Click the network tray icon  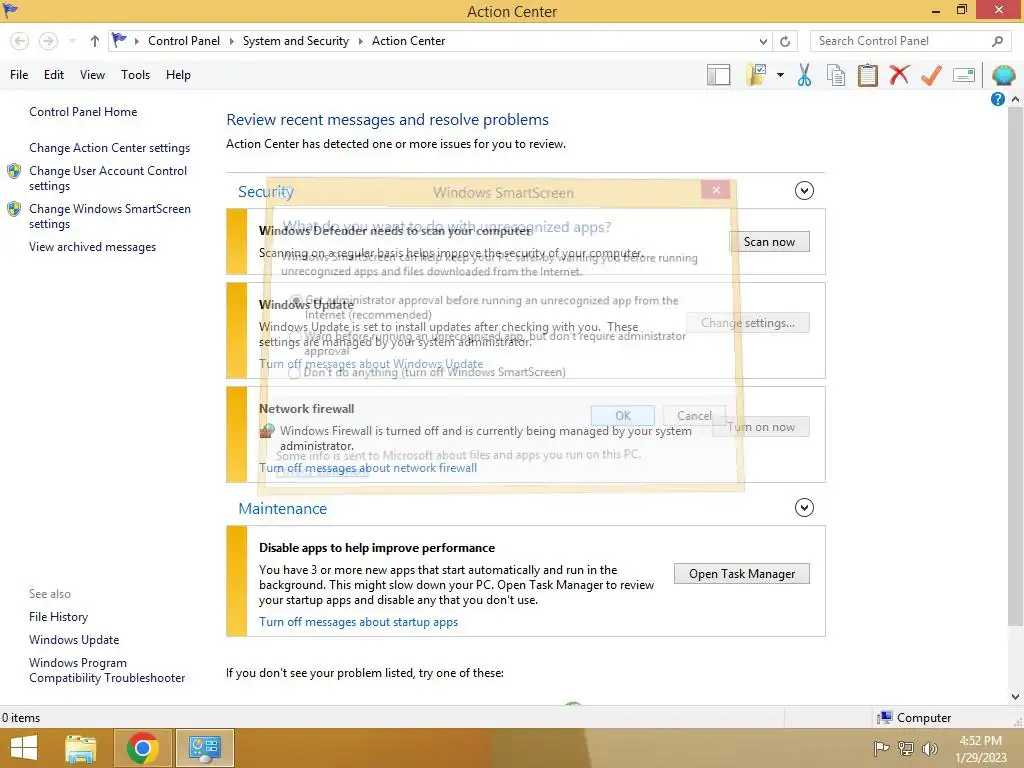pos(905,748)
